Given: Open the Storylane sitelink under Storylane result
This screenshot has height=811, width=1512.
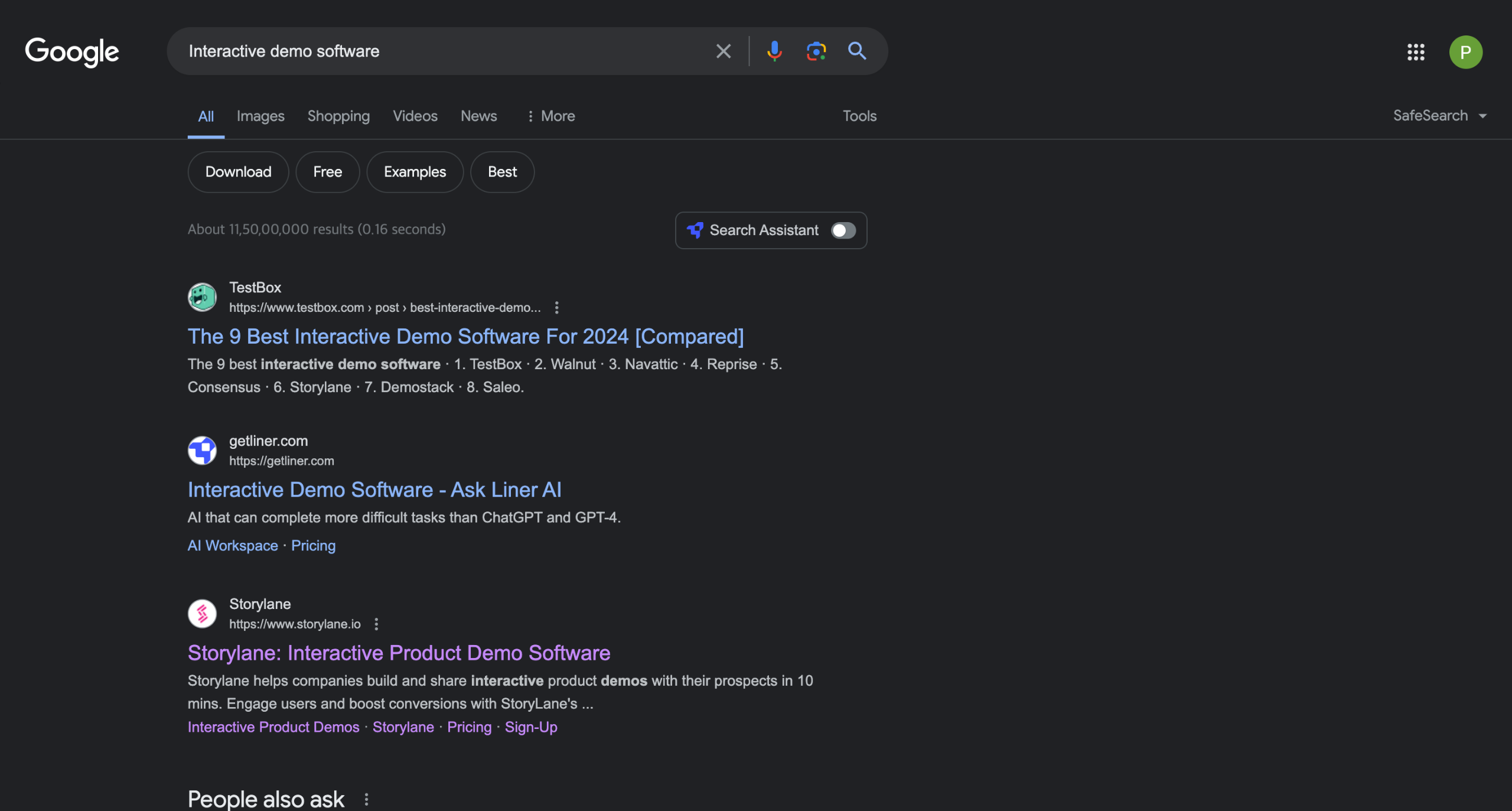Looking at the screenshot, I should tap(403, 727).
